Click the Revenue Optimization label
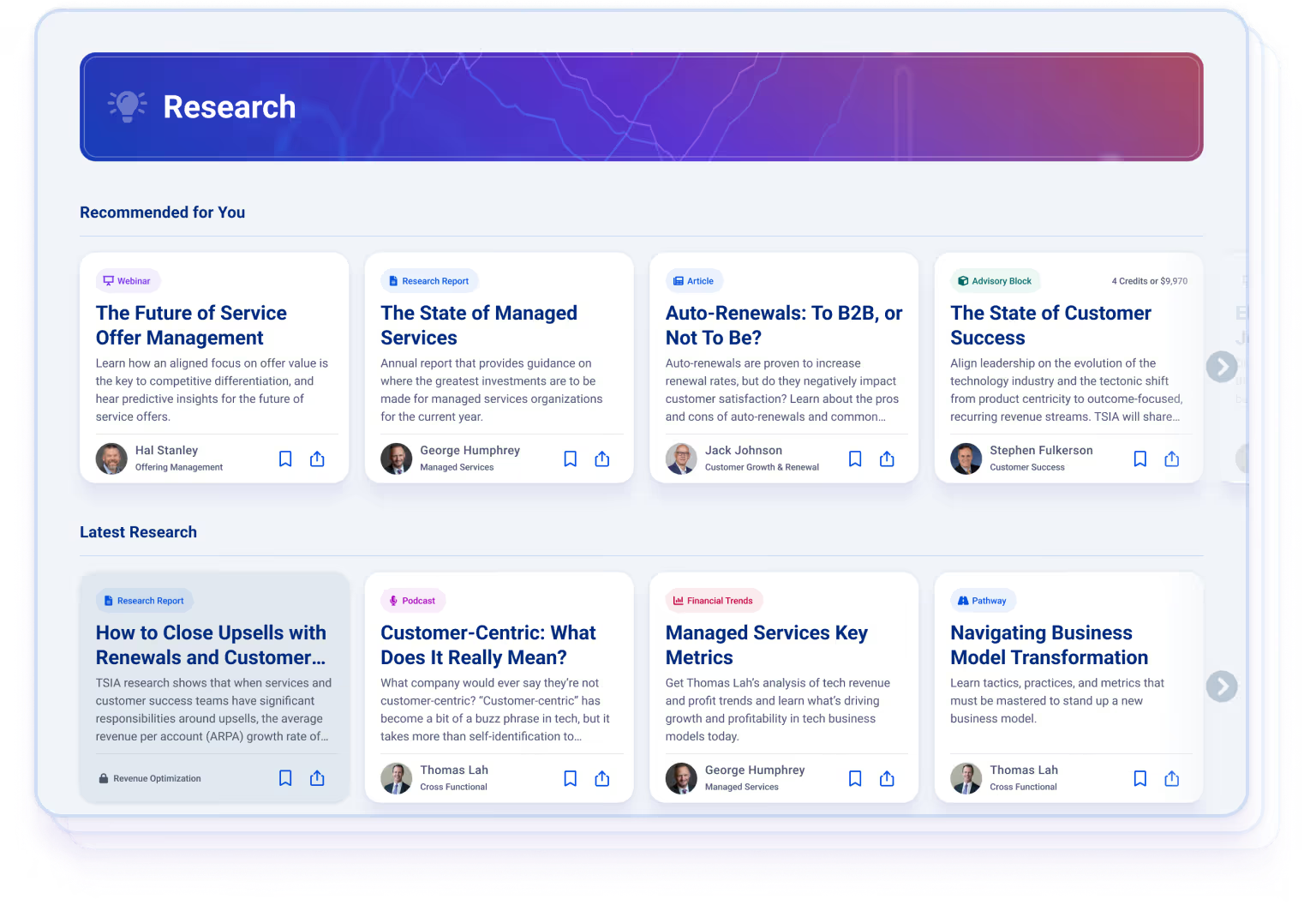 tap(157, 779)
